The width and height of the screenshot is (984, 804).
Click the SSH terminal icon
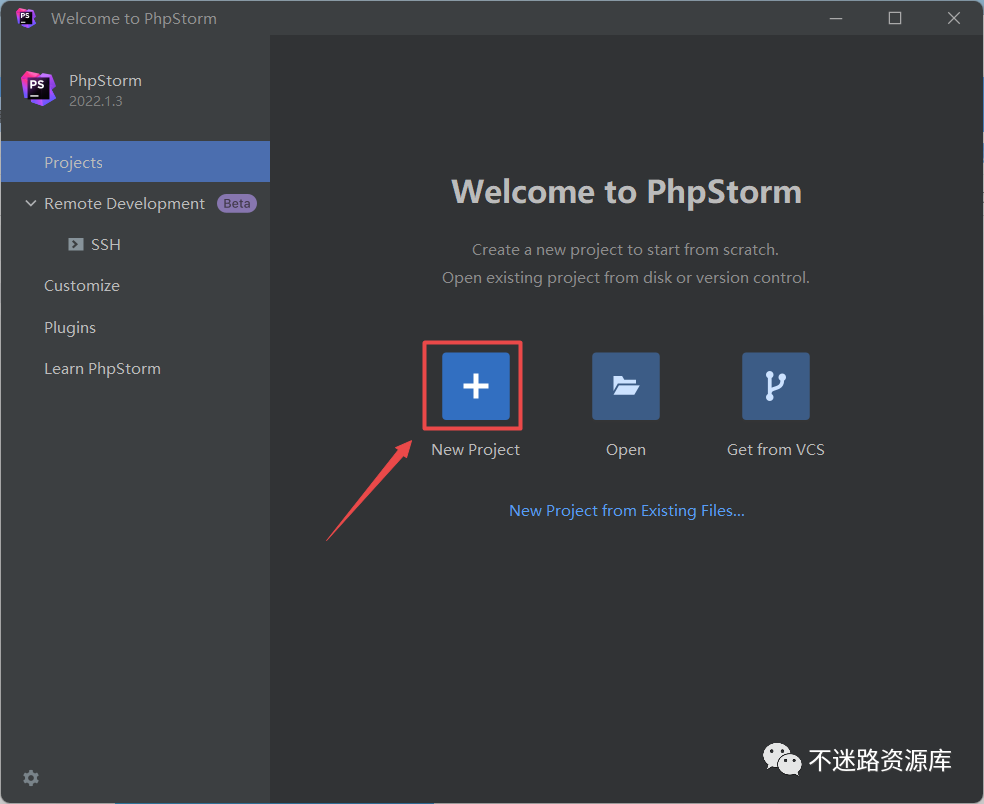click(x=76, y=244)
